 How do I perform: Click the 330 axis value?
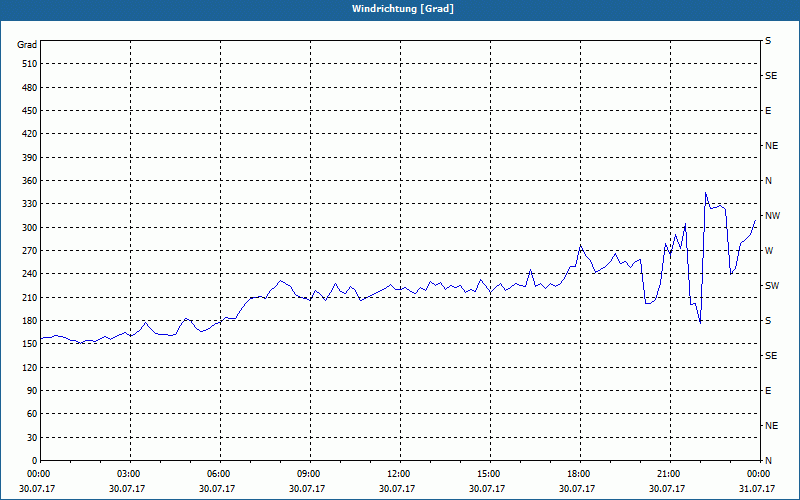30,204
